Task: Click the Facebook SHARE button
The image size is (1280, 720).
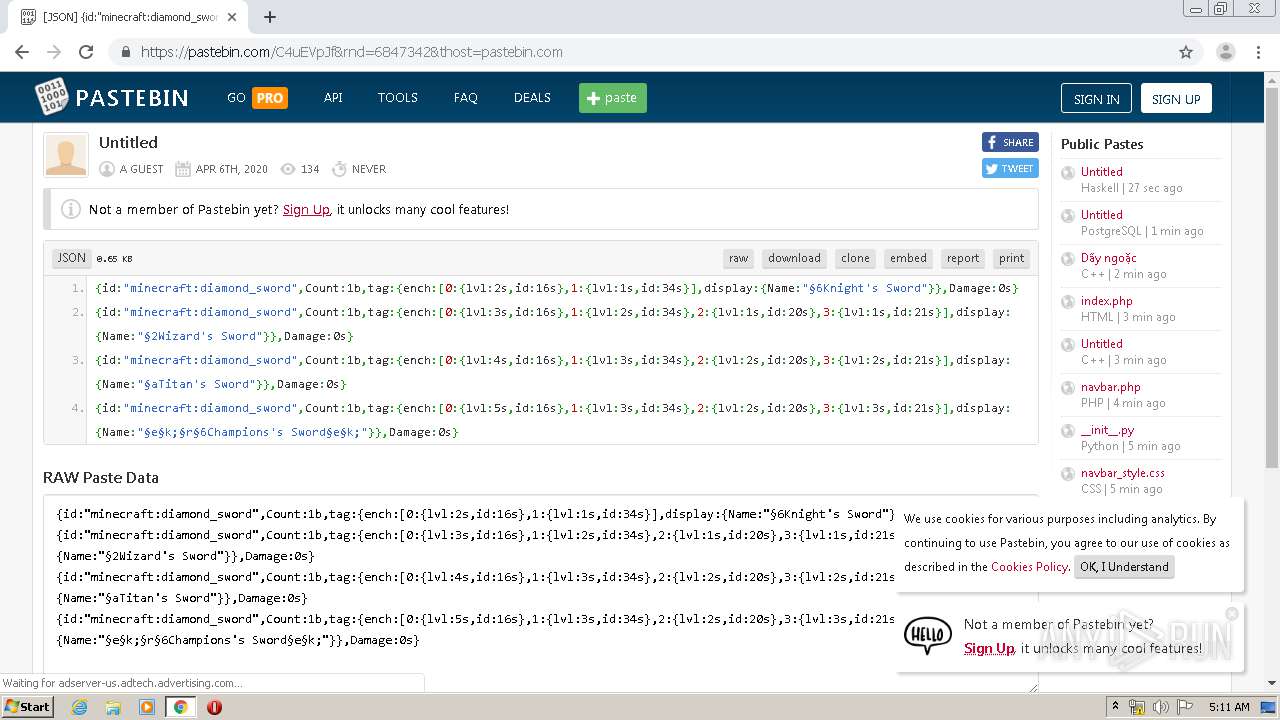Action: (x=1010, y=142)
